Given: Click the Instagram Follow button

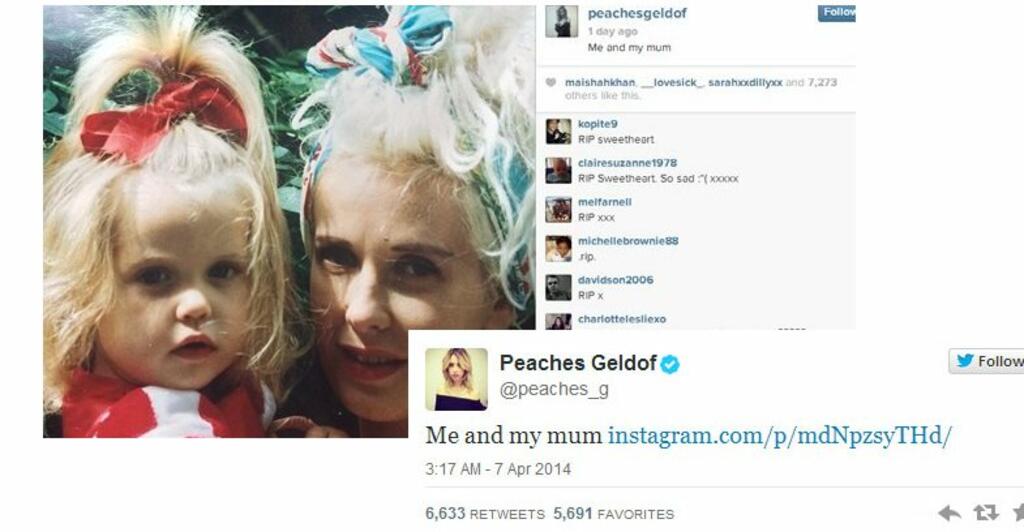Looking at the screenshot, I should (837, 13).
